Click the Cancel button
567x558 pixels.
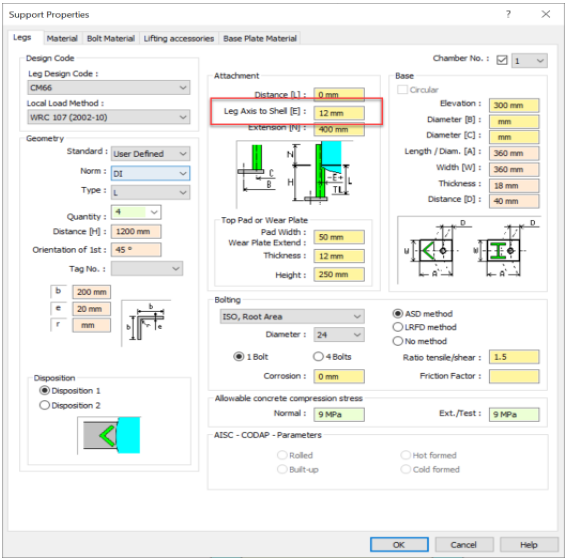click(x=464, y=545)
